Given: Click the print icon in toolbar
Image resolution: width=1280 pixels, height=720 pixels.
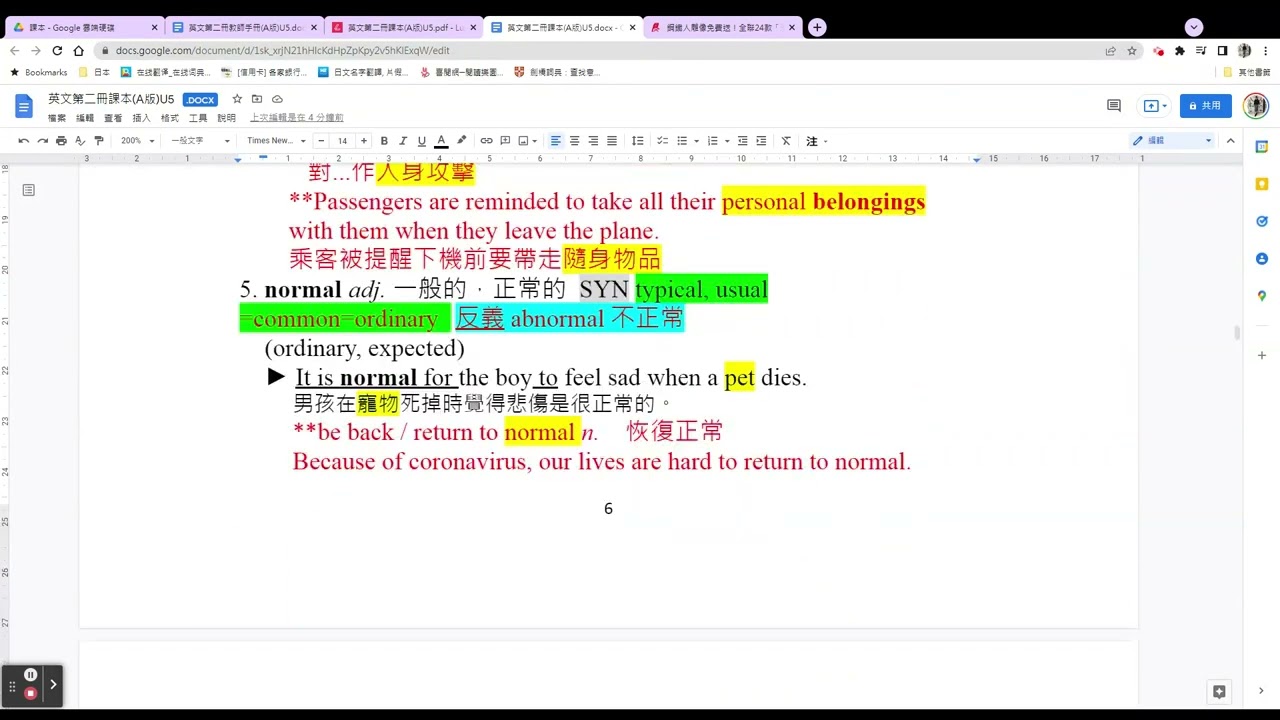Looking at the screenshot, I should [61, 141].
